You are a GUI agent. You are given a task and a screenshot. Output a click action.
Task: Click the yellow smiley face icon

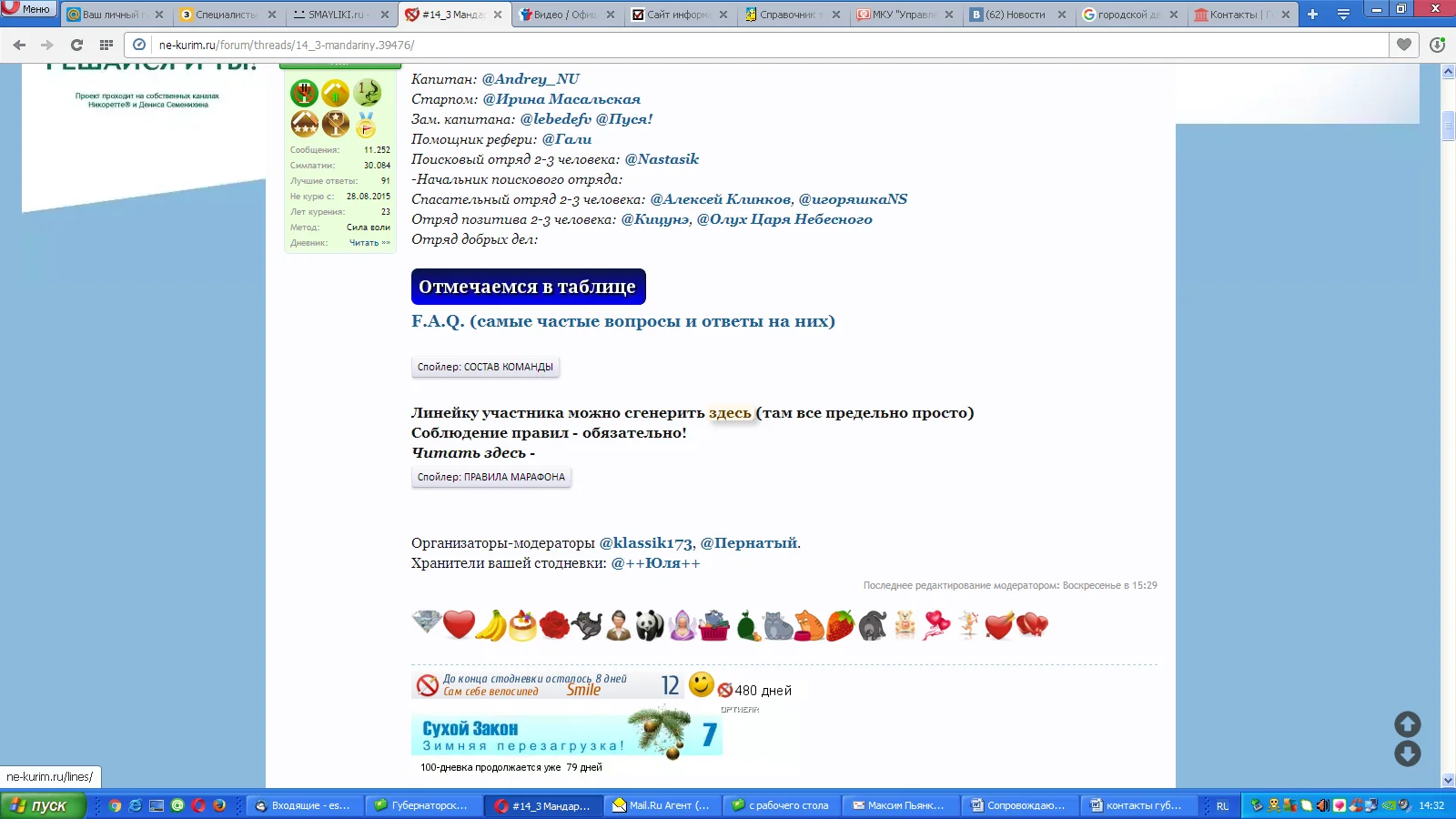pos(701,684)
